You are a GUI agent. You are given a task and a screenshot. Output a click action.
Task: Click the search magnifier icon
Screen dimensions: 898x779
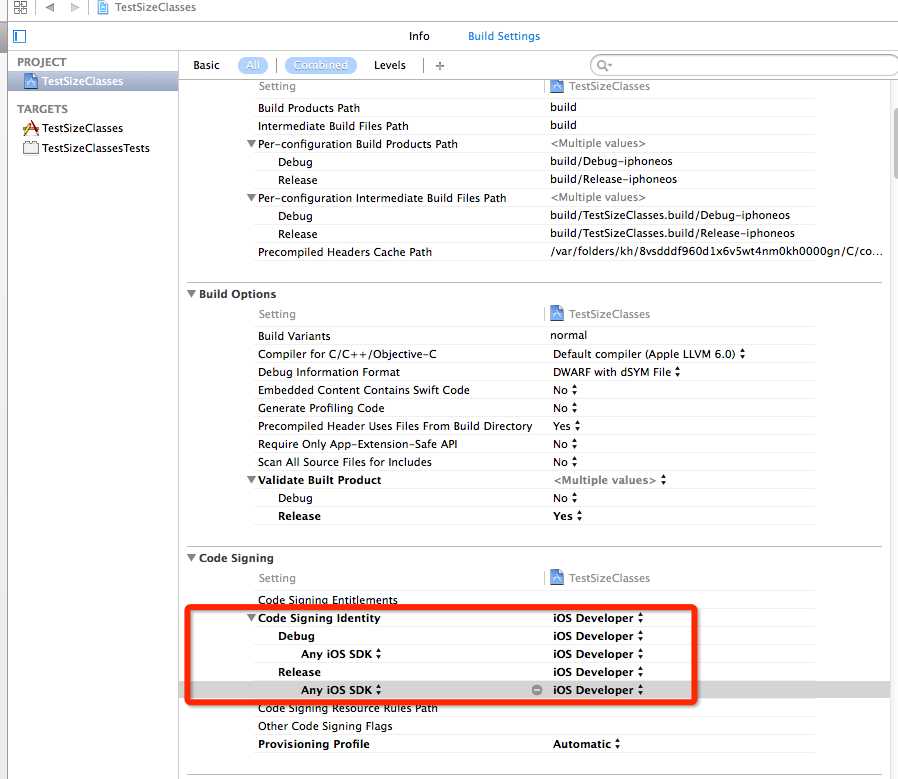[602, 65]
